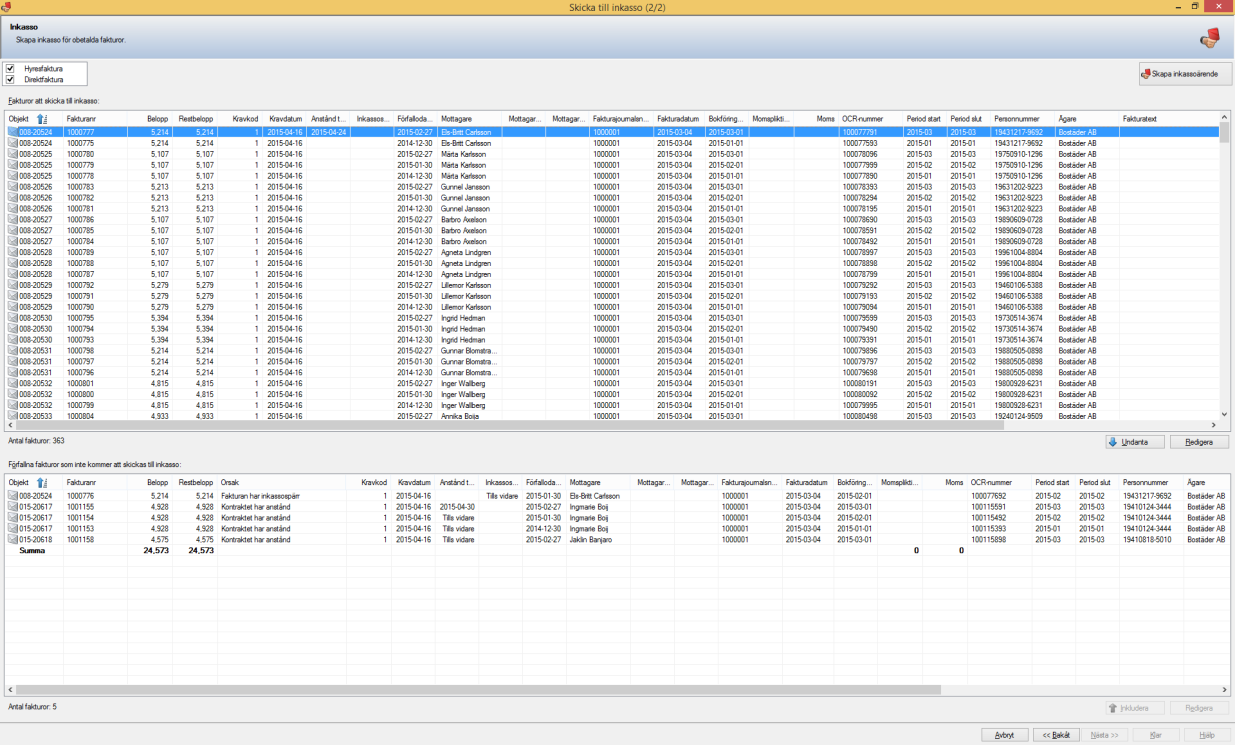Sort upper list by Mottagare column header
The width and height of the screenshot is (1235, 745).
471,119
